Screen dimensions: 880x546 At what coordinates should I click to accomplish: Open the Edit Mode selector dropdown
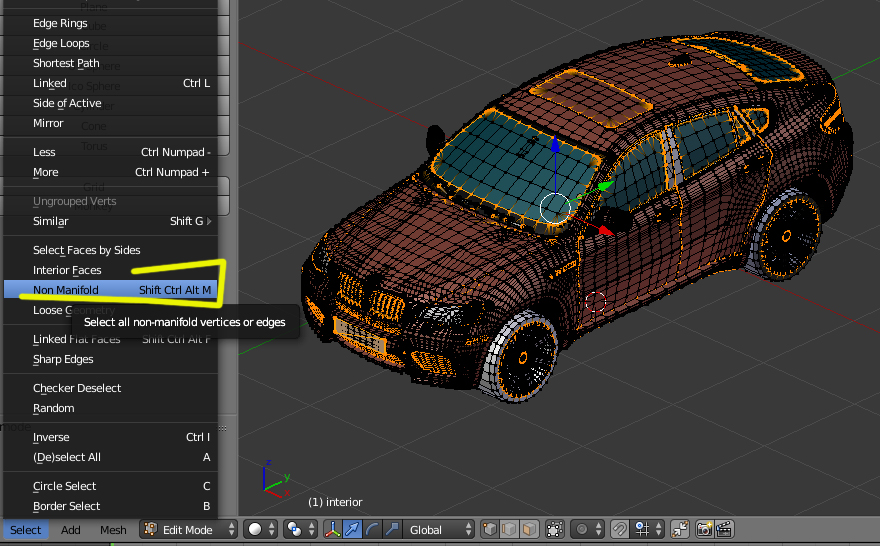coord(188,529)
